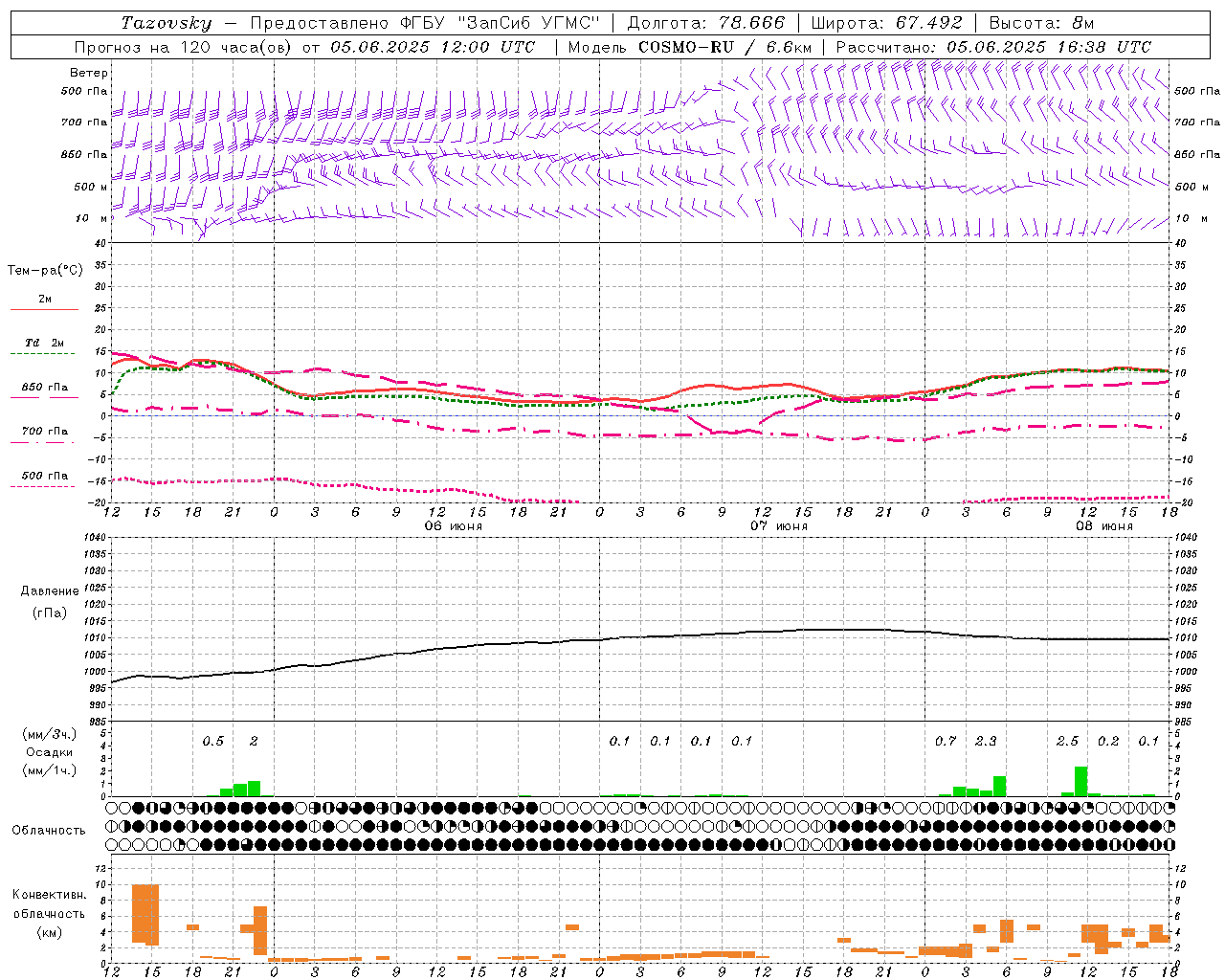
Task: Select the date label 07 июня
Action: pyautogui.click(x=779, y=526)
